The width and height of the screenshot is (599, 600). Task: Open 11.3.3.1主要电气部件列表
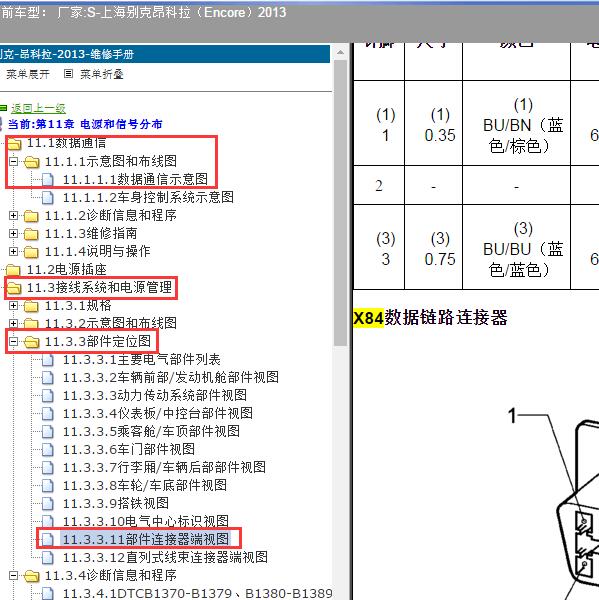142,359
